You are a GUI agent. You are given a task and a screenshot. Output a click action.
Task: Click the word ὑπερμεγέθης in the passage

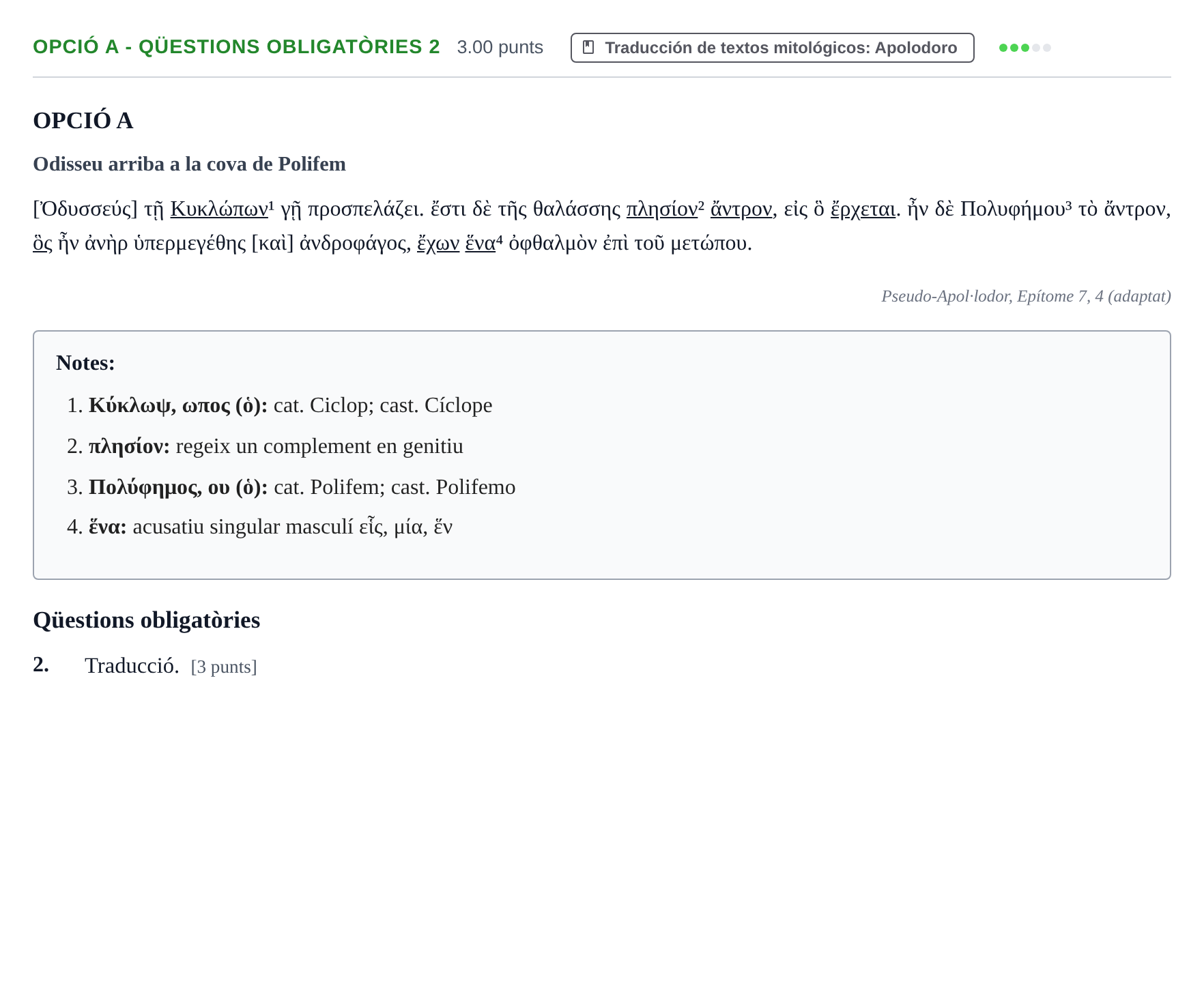pyautogui.click(x=190, y=243)
